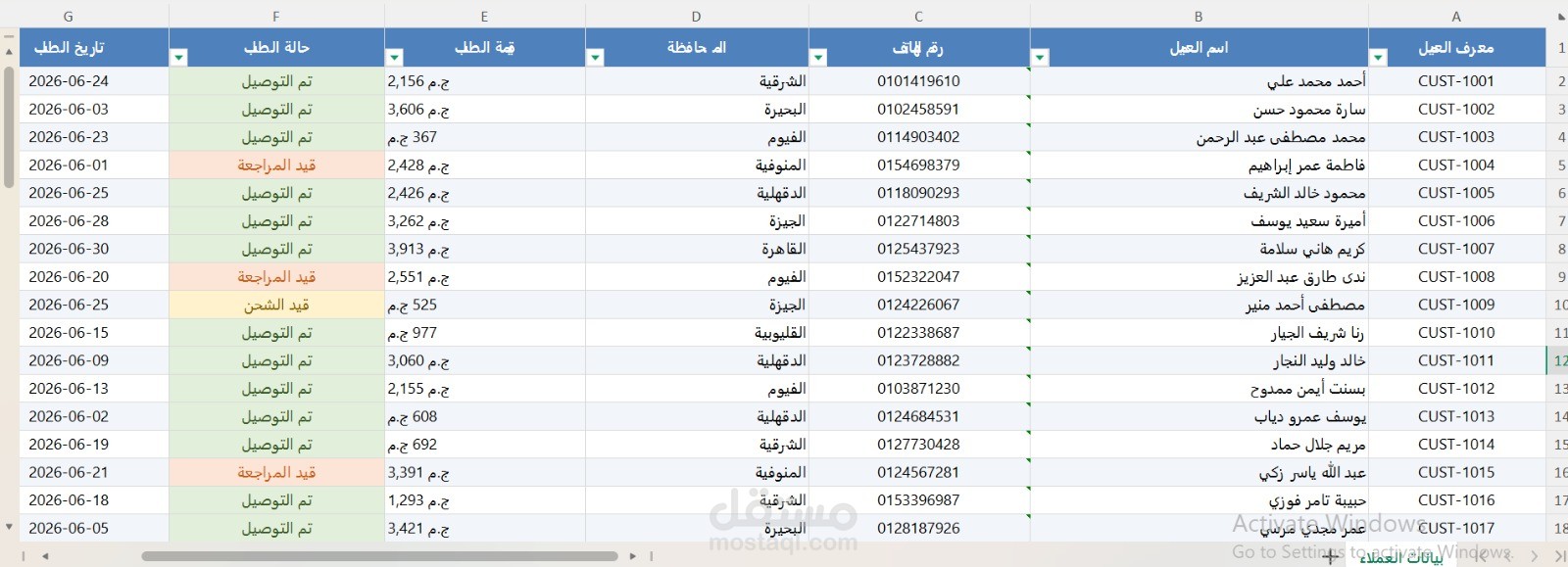Click order value 1,293 ج.م

(484, 500)
